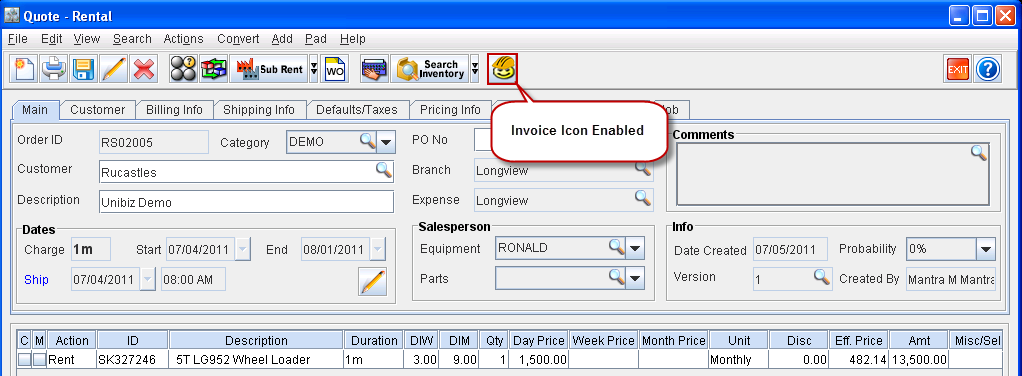Open the Search menu
The height and width of the screenshot is (376, 1022).
(x=132, y=39)
